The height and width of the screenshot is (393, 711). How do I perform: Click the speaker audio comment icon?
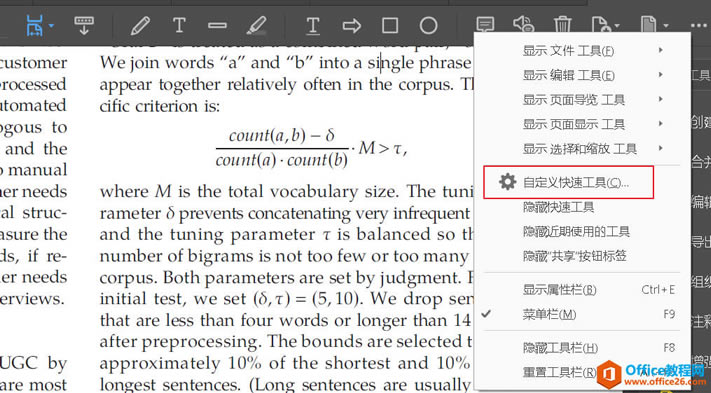click(x=523, y=24)
